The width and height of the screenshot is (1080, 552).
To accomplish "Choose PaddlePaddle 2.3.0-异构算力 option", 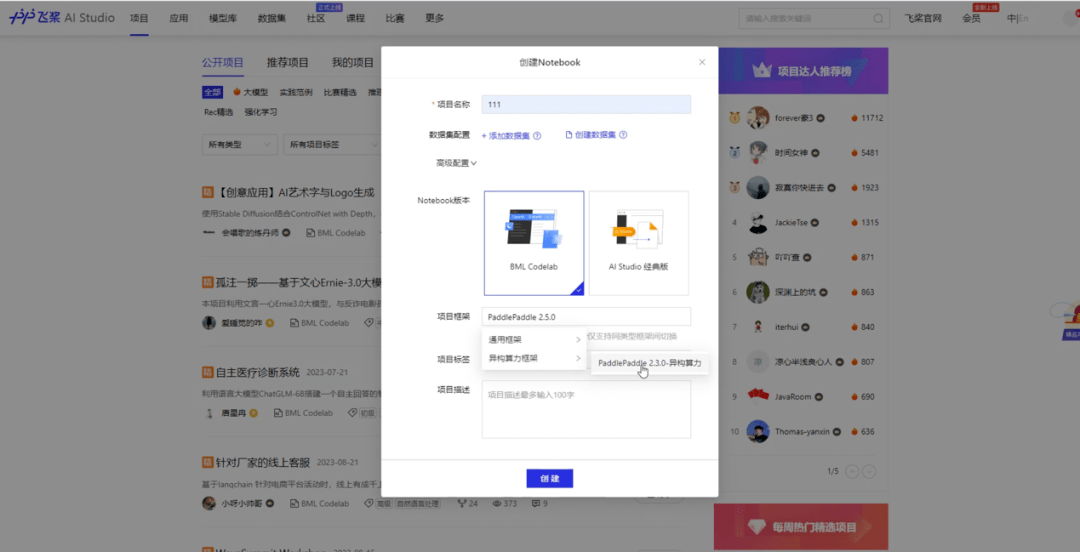I will 650,362.
